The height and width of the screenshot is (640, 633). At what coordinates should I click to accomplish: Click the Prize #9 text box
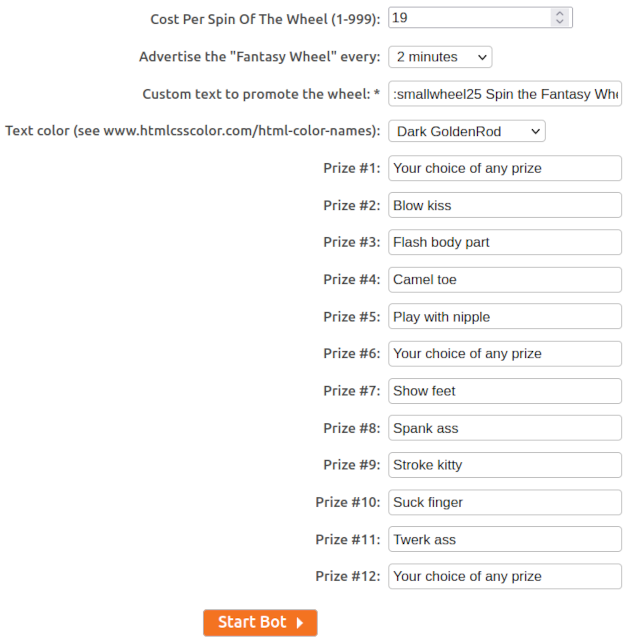point(505,465)
